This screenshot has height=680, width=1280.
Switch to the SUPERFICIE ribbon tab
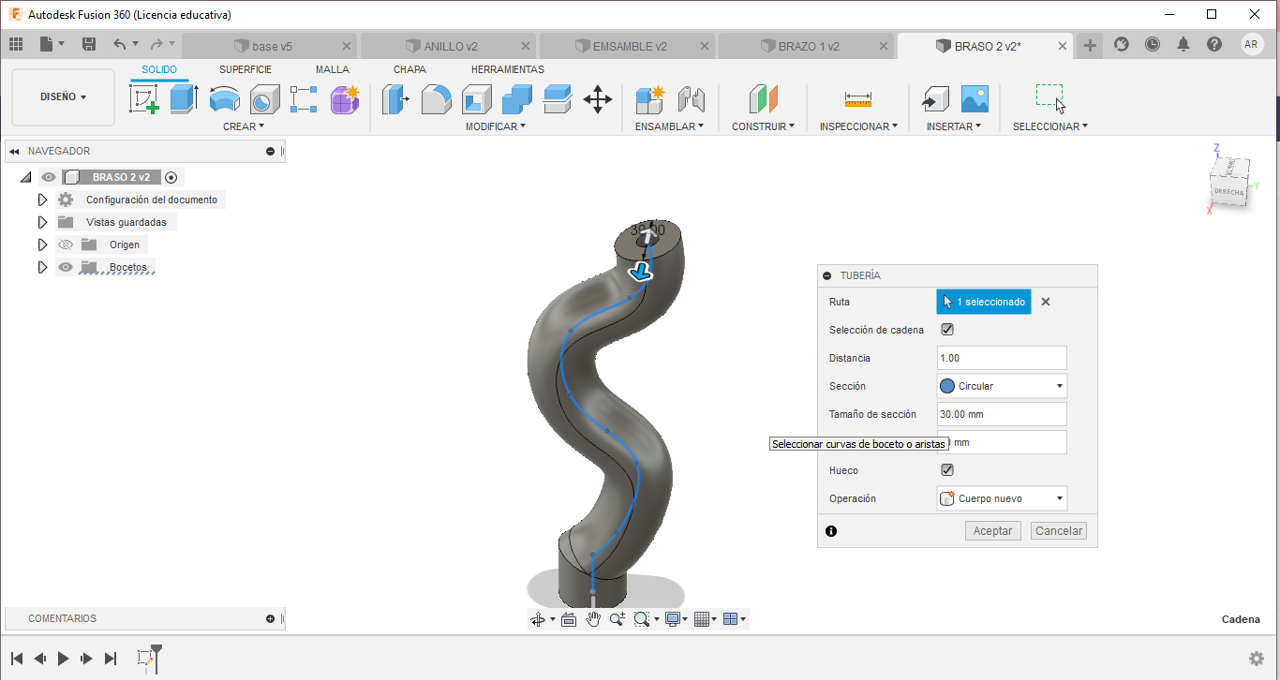[x=245, y=70]
